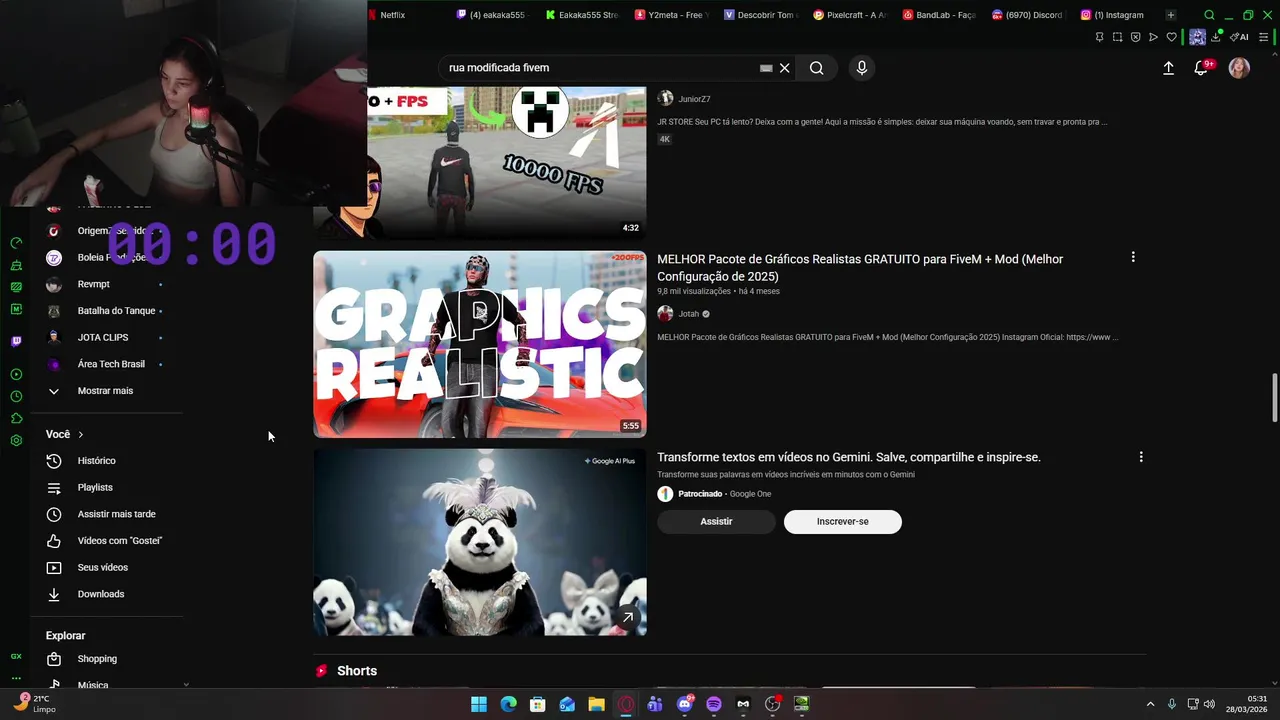Click the upload/create arrow icon

1168,68
